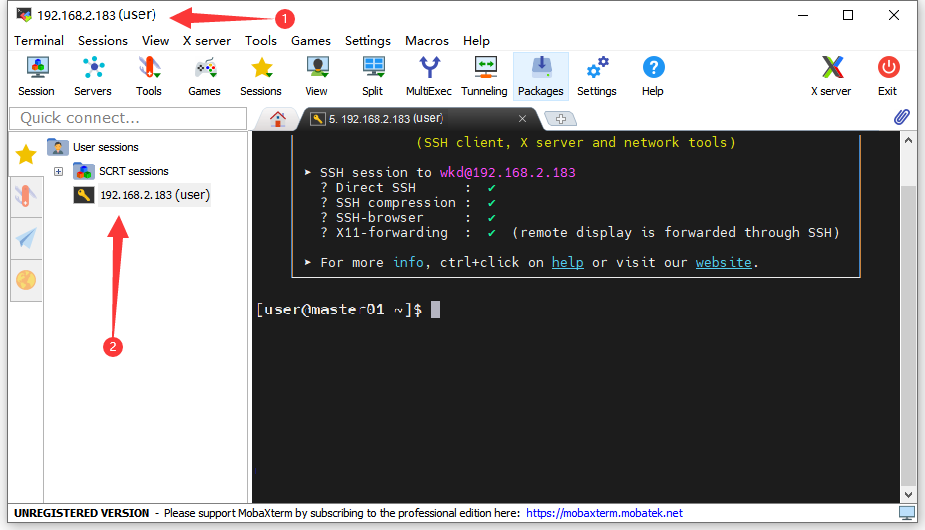Open the X server menu

[x=206, y=41]
